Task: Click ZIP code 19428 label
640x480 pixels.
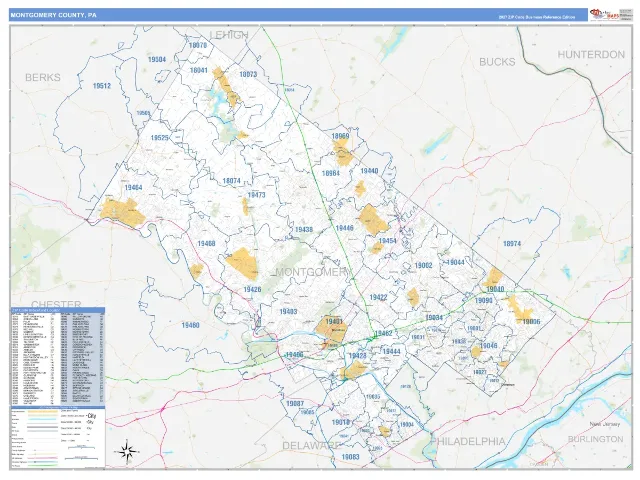Action: coord(358,356)
